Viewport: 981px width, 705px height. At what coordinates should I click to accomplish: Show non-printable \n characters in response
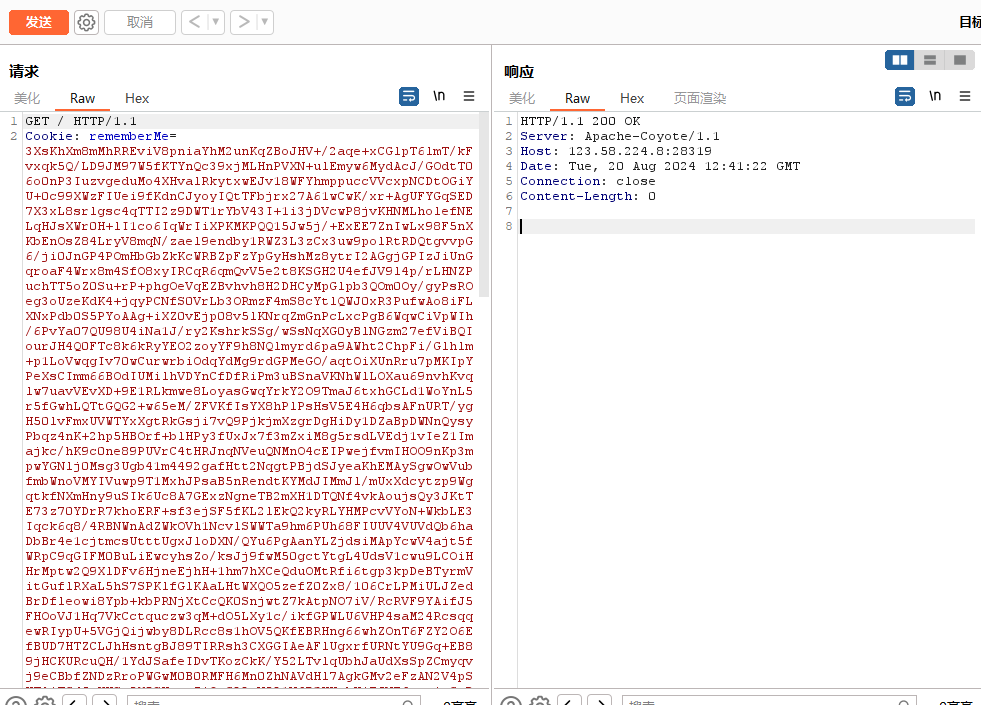coord(934,96)
